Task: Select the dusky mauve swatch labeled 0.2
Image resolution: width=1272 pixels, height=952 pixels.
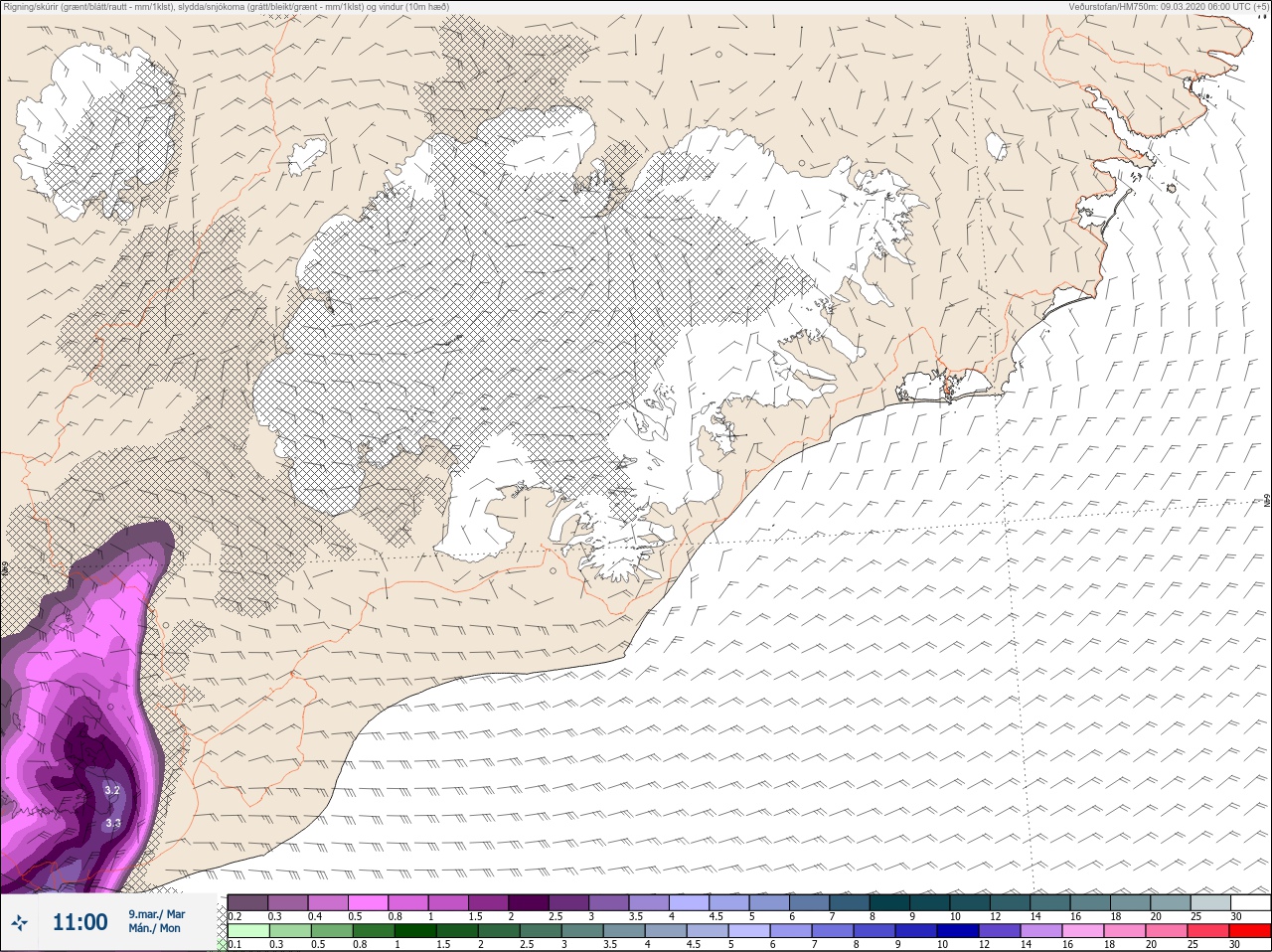Action: [247, 902]
